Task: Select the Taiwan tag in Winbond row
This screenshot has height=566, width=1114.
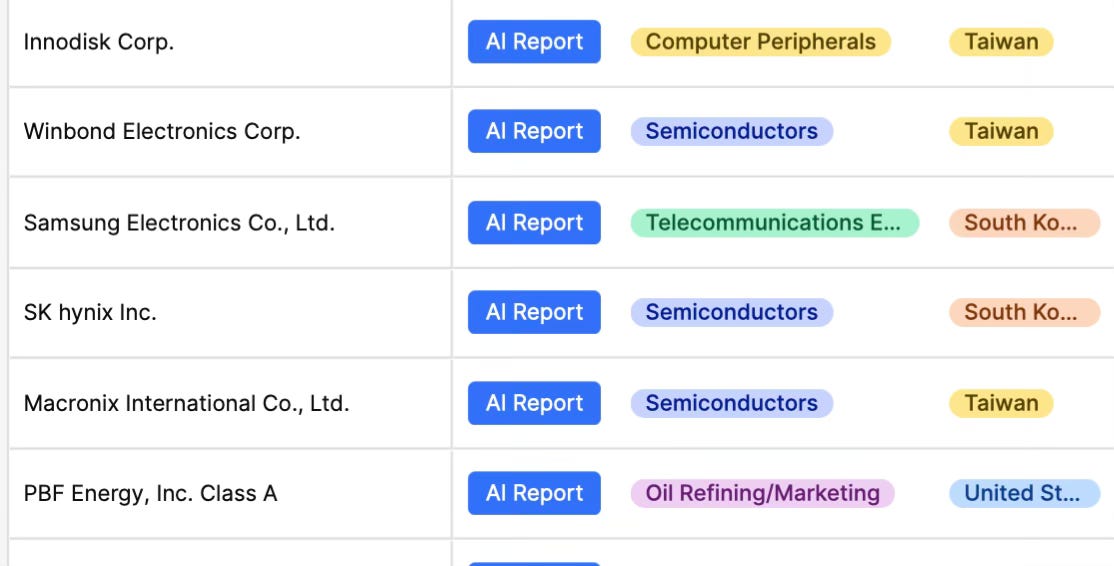Action: click(x=1001, y=131)
